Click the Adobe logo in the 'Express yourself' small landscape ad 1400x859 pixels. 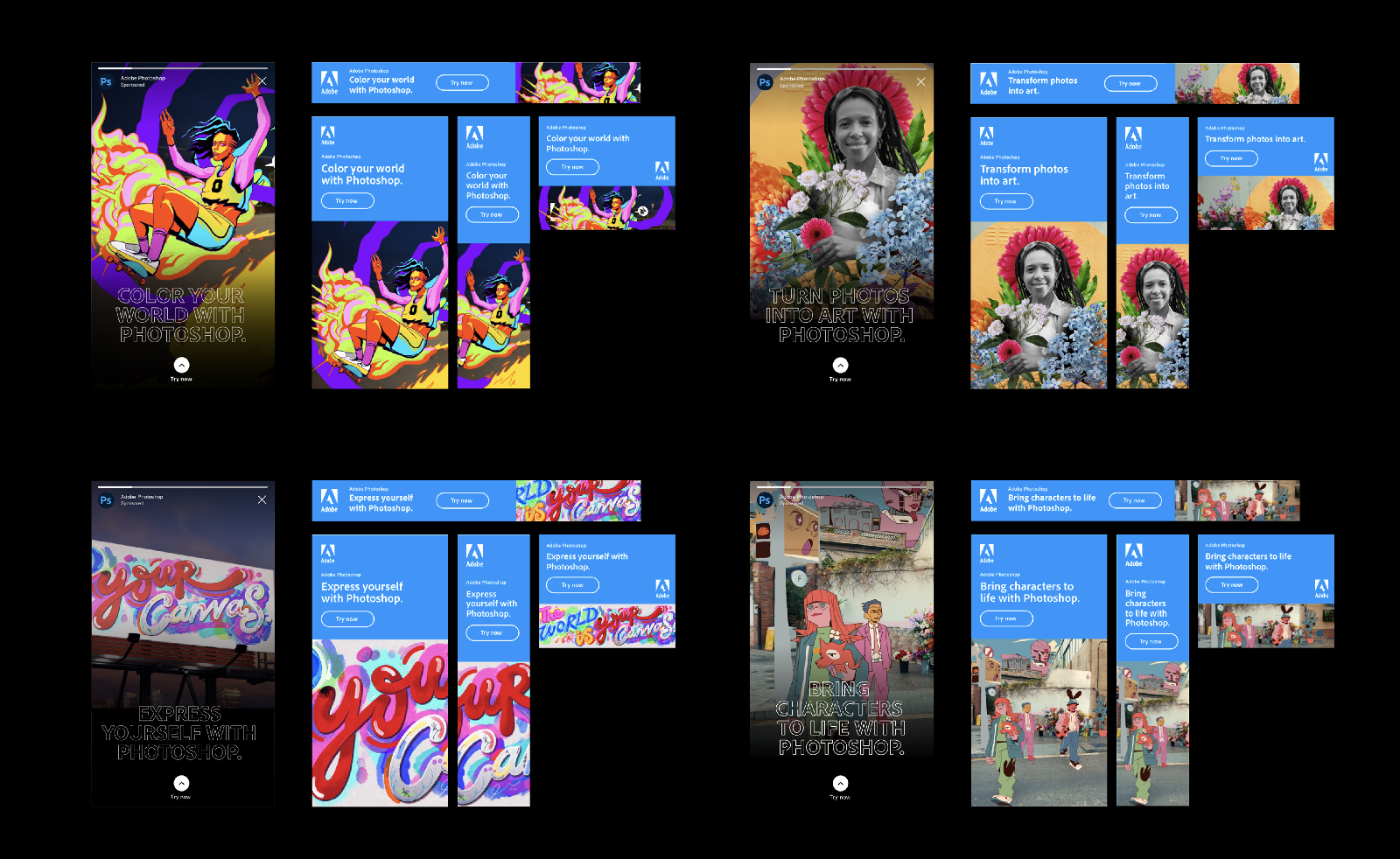(662, 589)
